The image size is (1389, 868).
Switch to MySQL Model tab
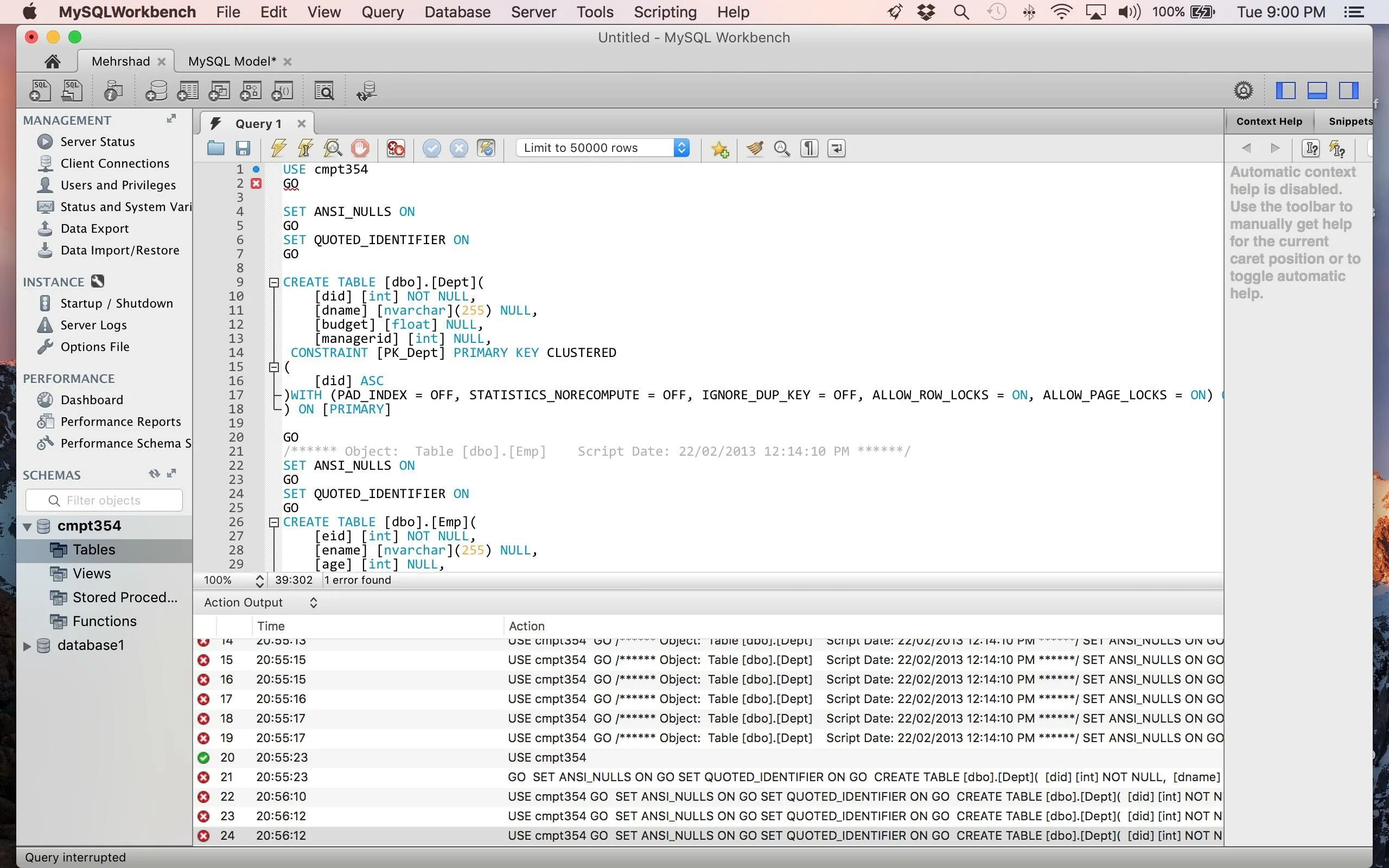click(232, 61)
